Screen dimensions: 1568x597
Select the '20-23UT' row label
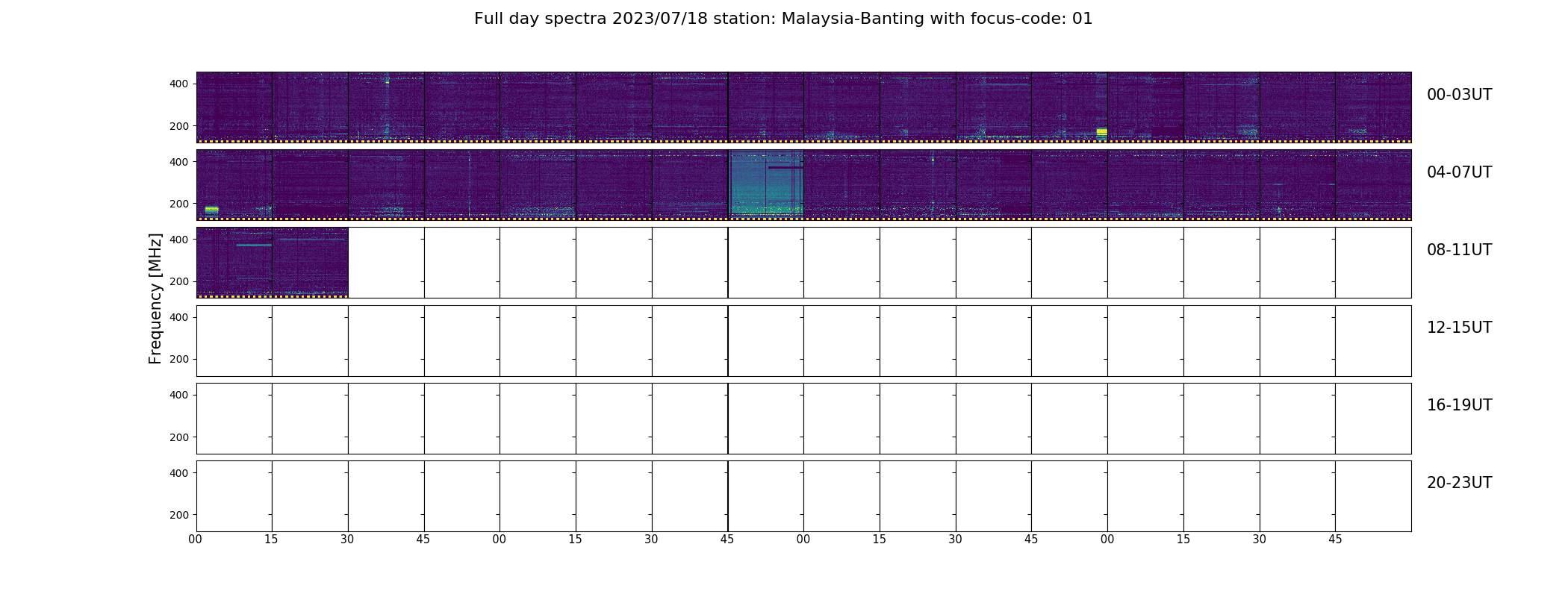pyautogui.click(x=1459, y=483)
